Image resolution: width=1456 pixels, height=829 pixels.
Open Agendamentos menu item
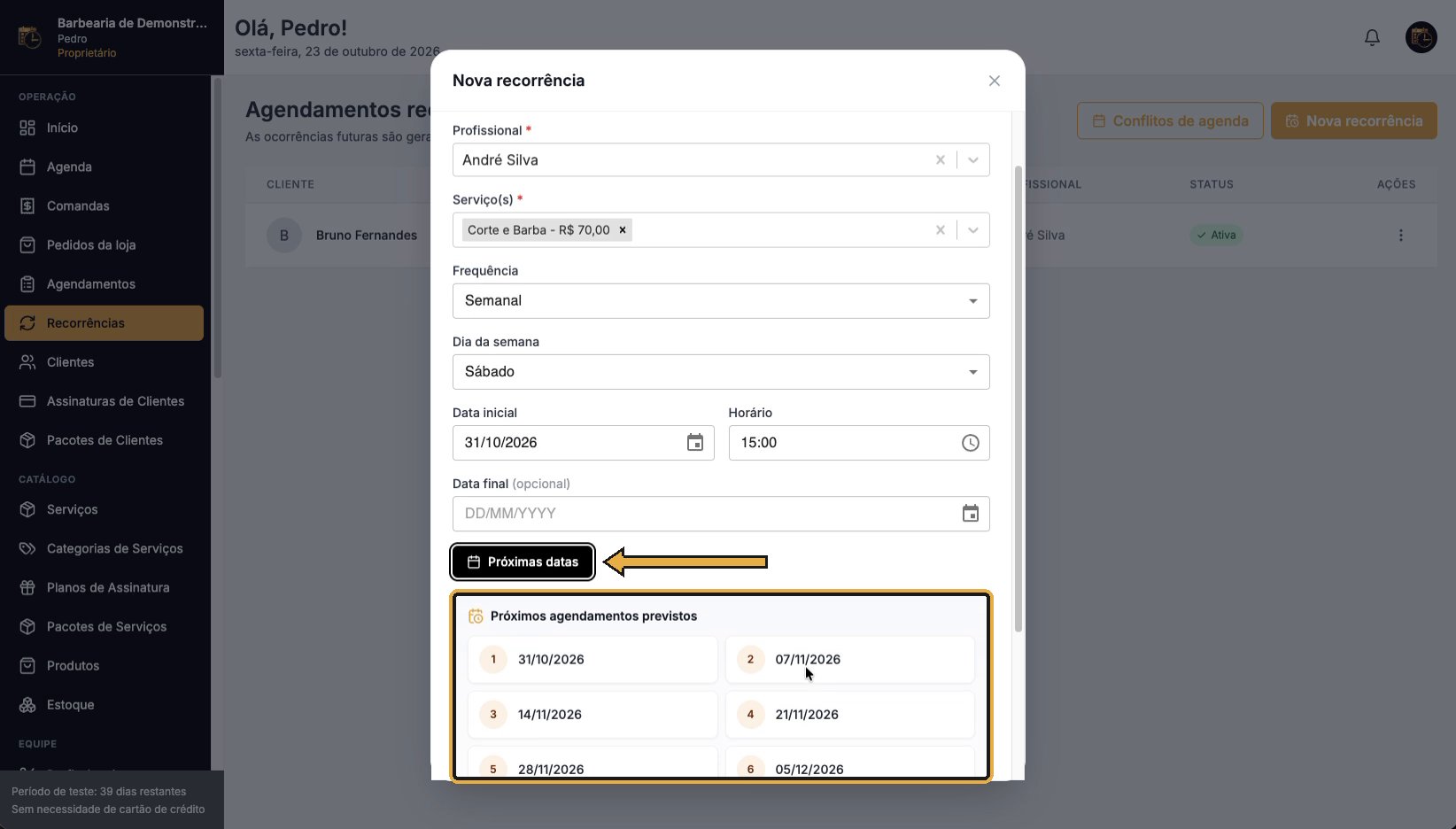click(x=105, y=283)
